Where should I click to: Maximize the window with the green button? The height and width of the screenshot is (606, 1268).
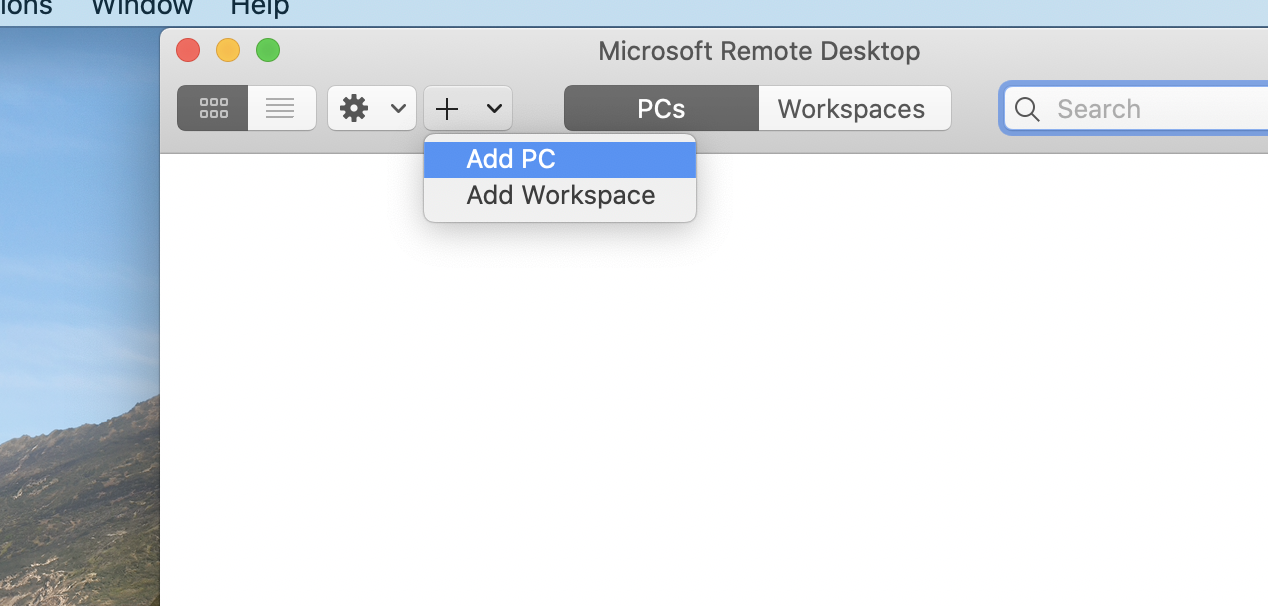click(268, 50)
